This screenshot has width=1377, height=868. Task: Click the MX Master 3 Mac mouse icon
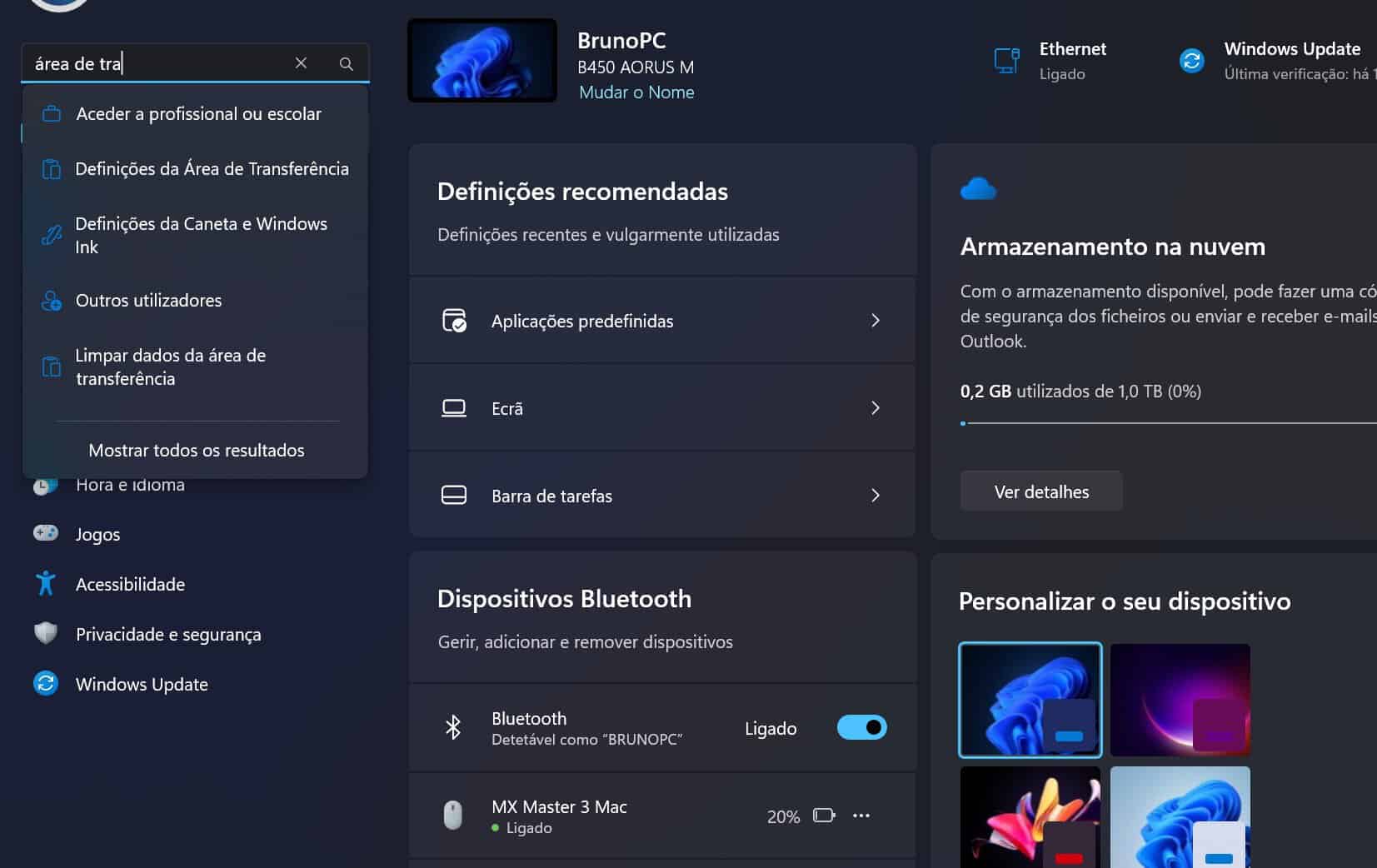click(452, 816)
